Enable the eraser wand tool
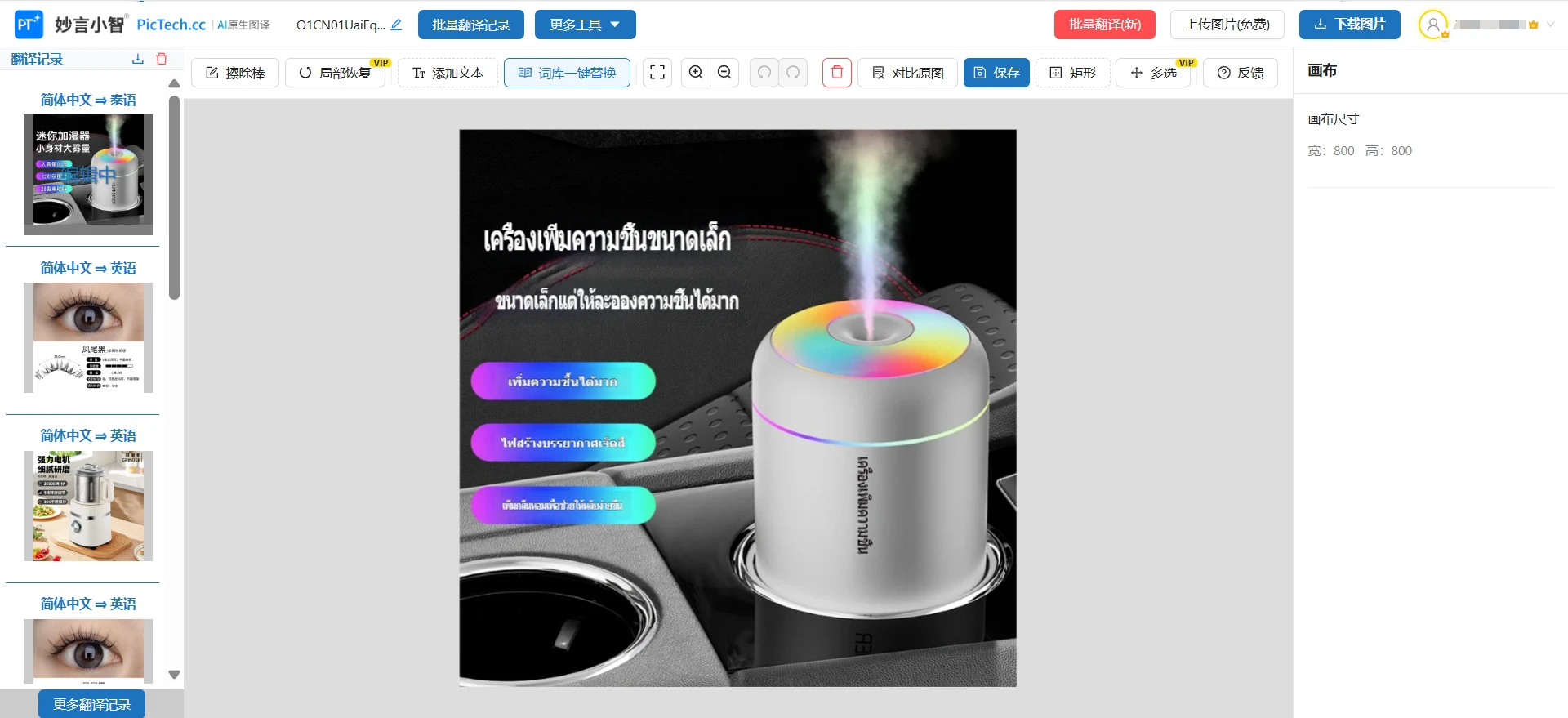Screen dimensions: 1568x718 (x=235, y=73)
